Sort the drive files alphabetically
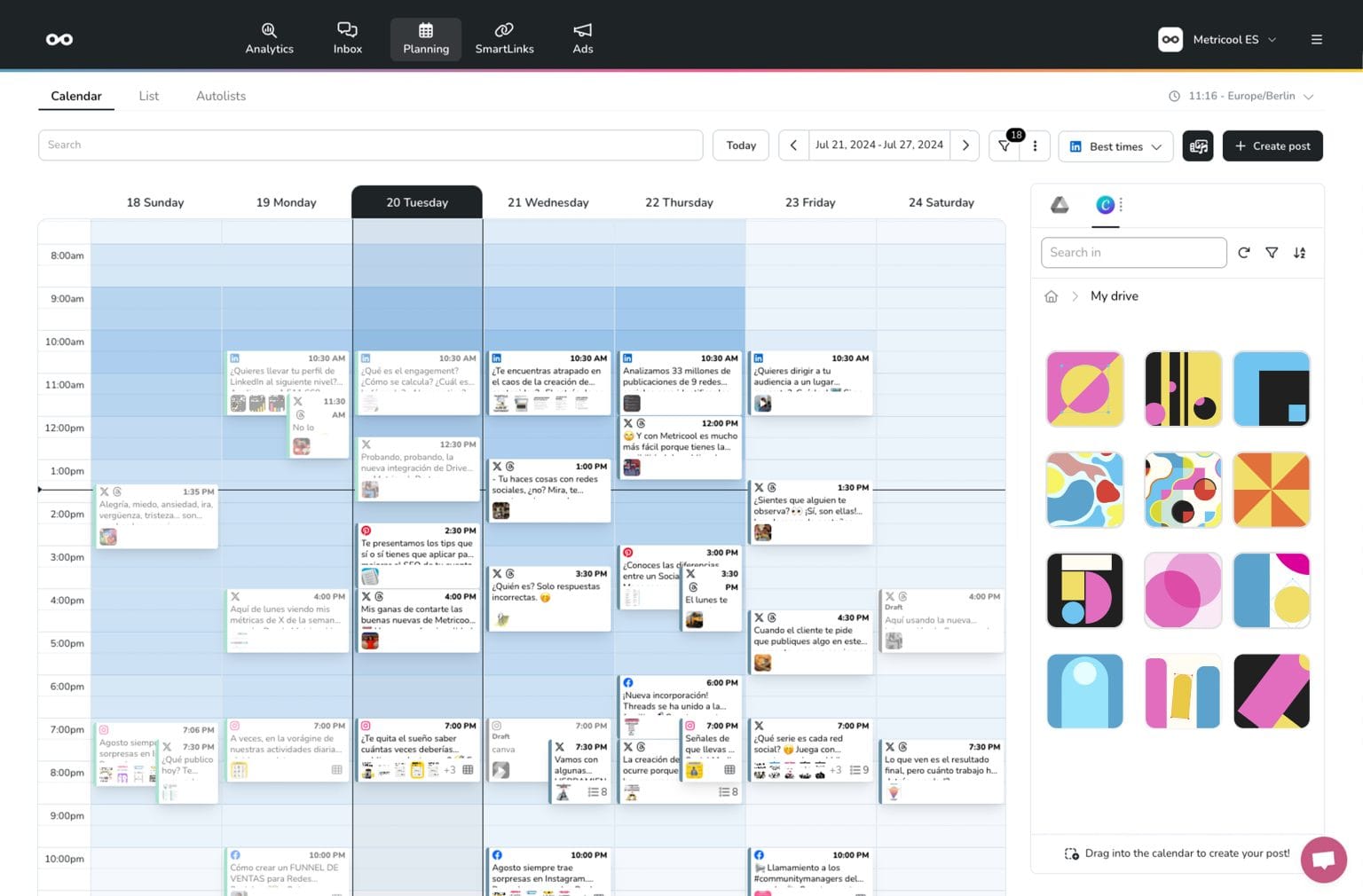Screen dimensions: 1363x896 pos(1299,253)
